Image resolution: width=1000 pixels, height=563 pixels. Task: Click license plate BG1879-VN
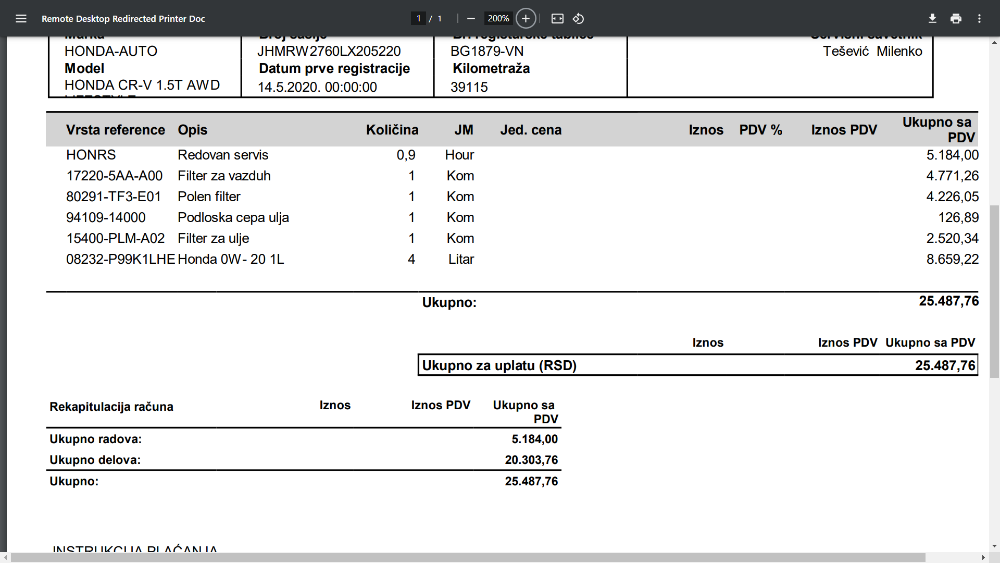tap(487, 51)
